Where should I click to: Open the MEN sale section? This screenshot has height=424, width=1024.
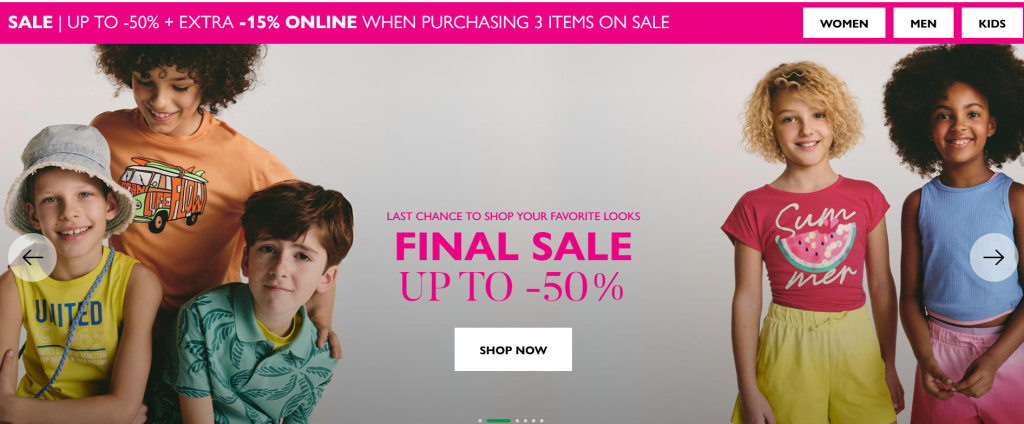pyautogui.click(x=923, y=23)
